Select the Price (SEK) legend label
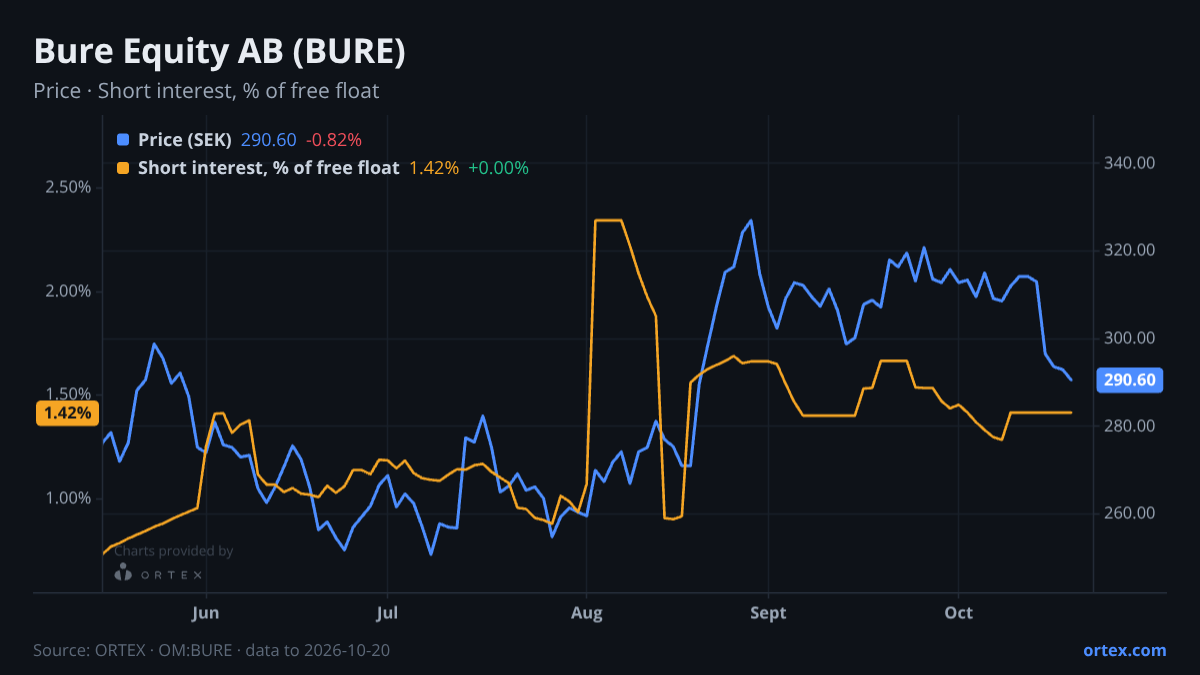Image resolution: width=1200 pixels, height=675 pixels. pyautogui.click(x=185, y=140)
